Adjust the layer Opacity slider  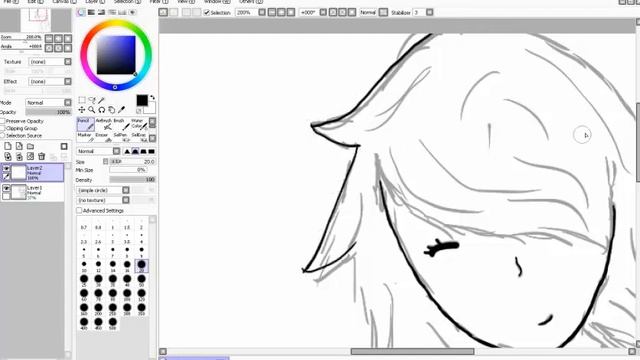point(48,112)
